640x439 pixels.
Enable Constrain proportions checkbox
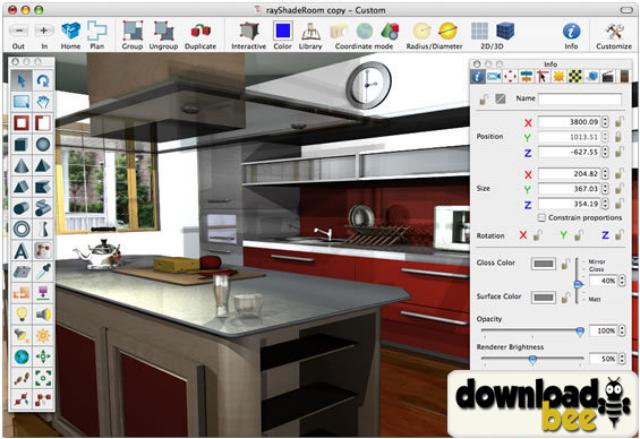[541, 217]
